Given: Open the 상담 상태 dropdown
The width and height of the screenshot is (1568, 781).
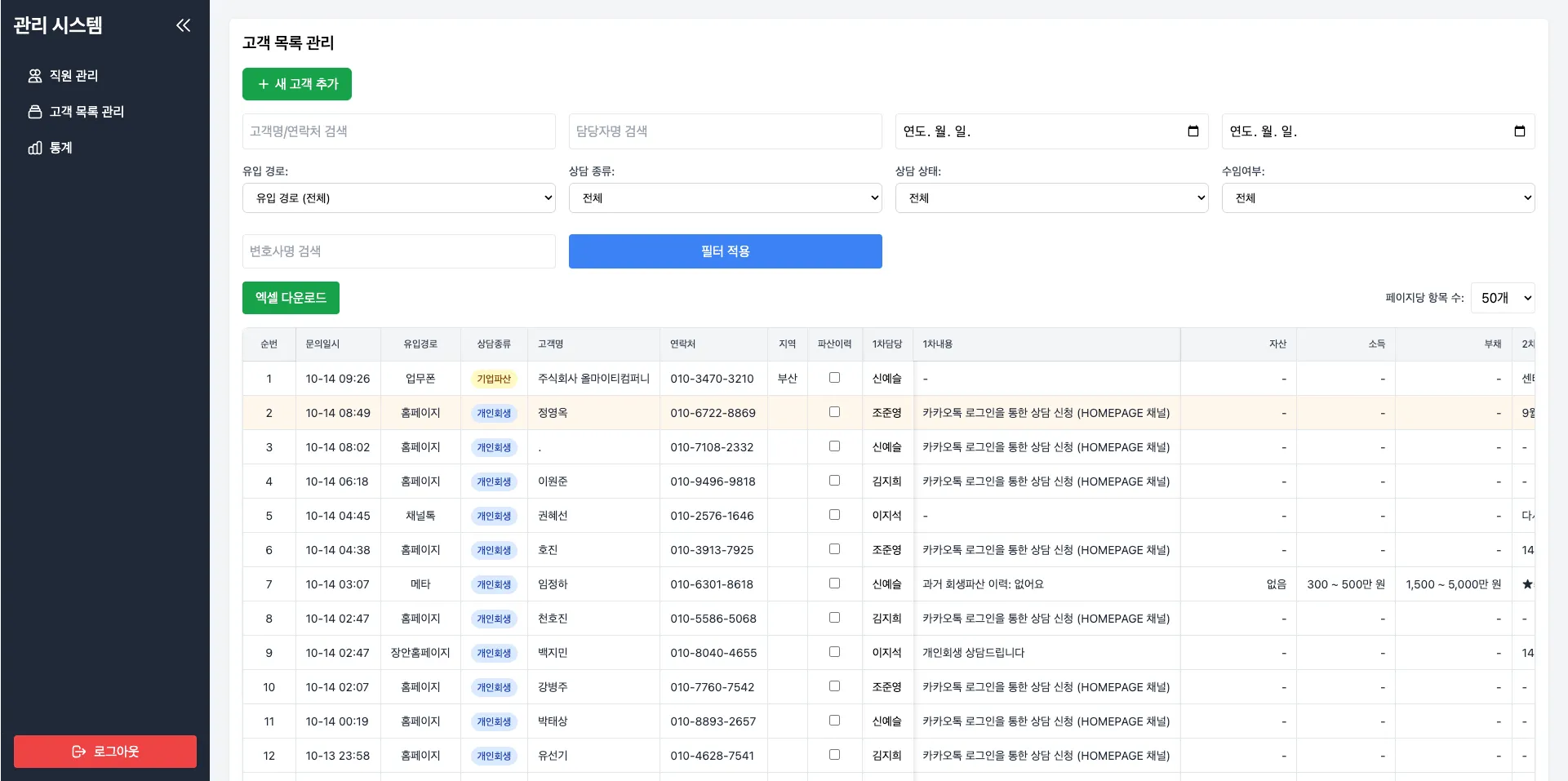Looking at the screenshot, I should pos(1051,197).
